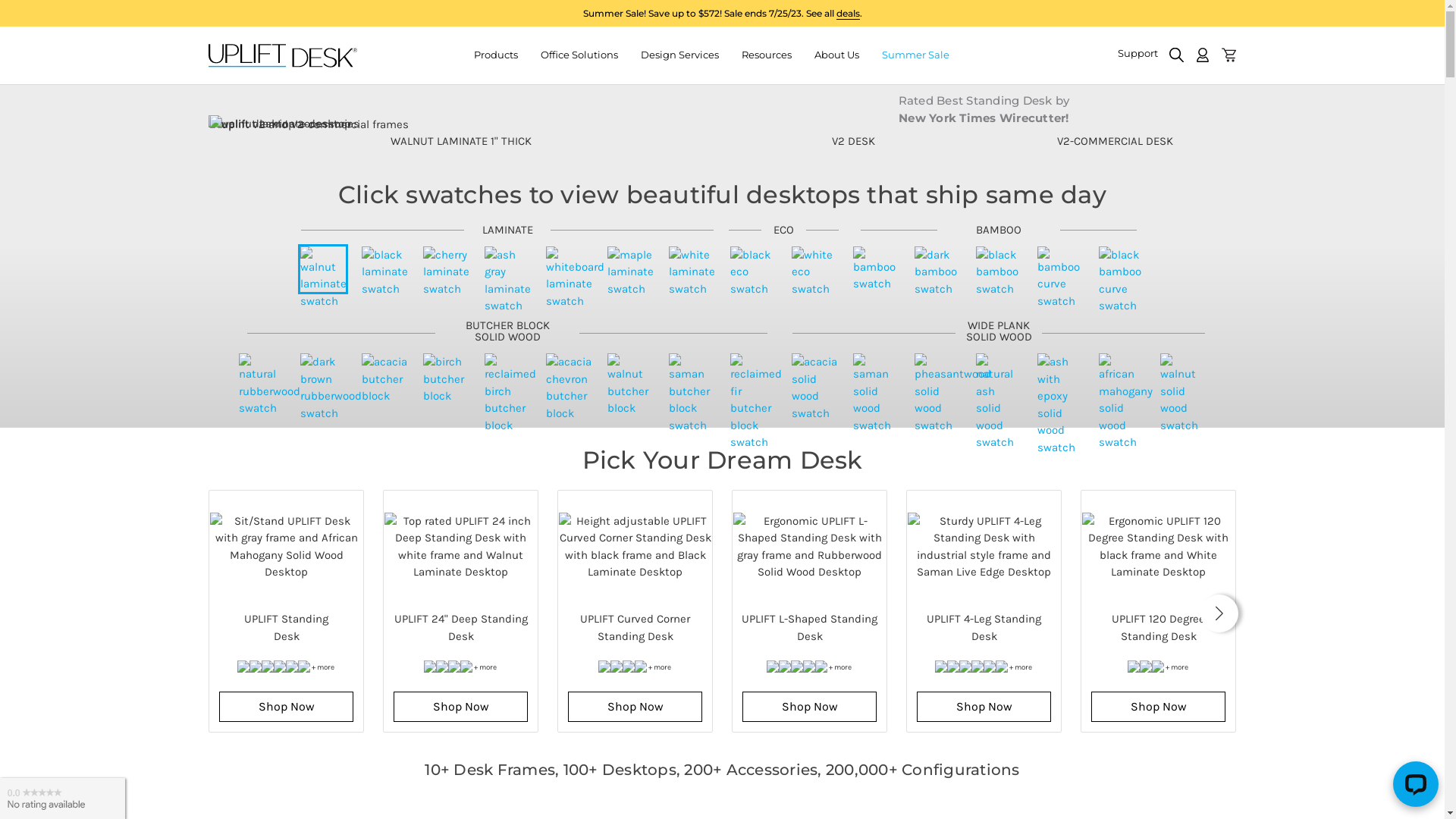Viewport: 1456px width, 819px height.
Task: Click V2-COMMERCIAL DESK label
Action: click(1115, 141)
